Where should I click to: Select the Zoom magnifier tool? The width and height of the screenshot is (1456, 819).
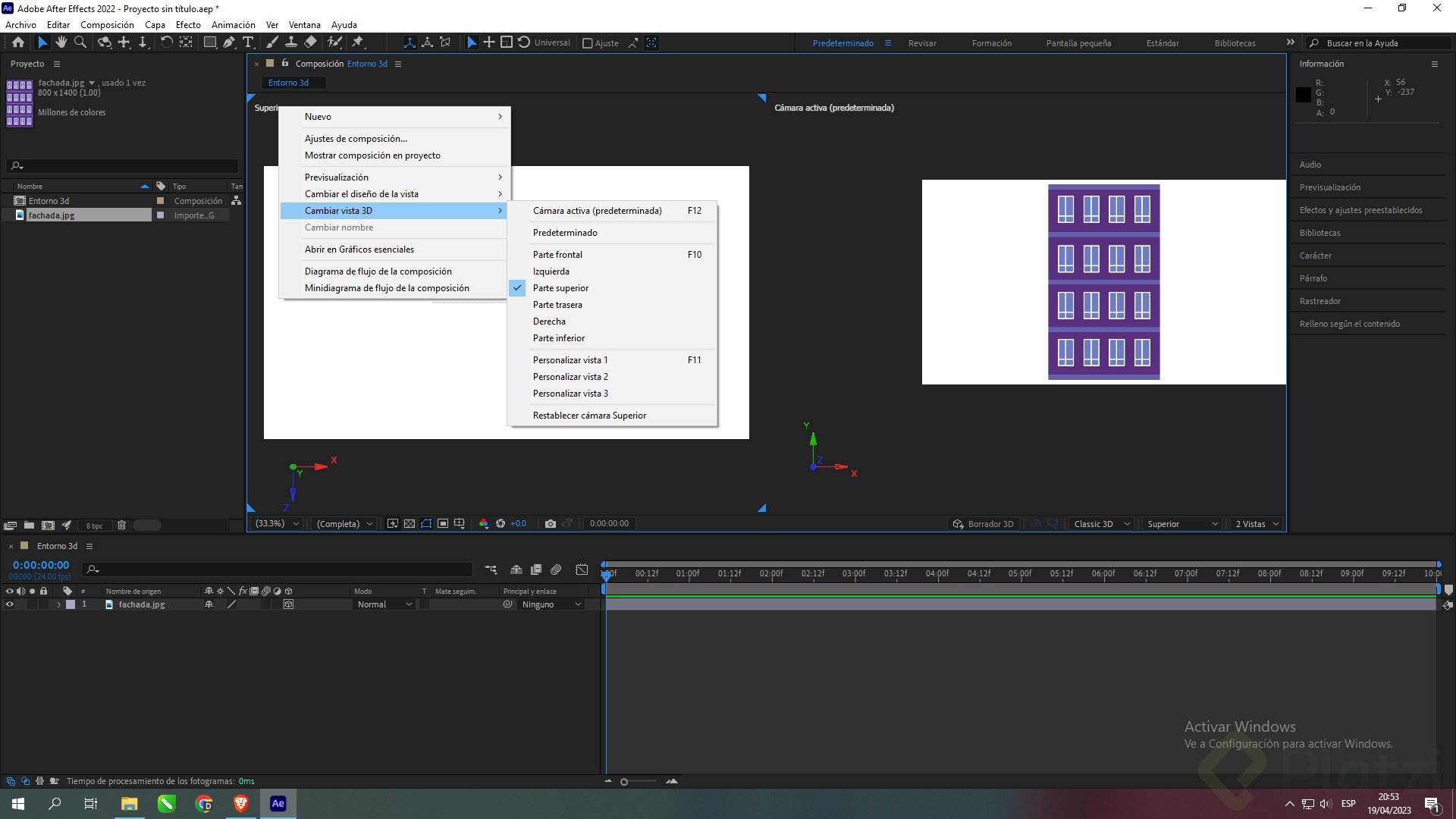pyautogui.click(x=80, y=42)
